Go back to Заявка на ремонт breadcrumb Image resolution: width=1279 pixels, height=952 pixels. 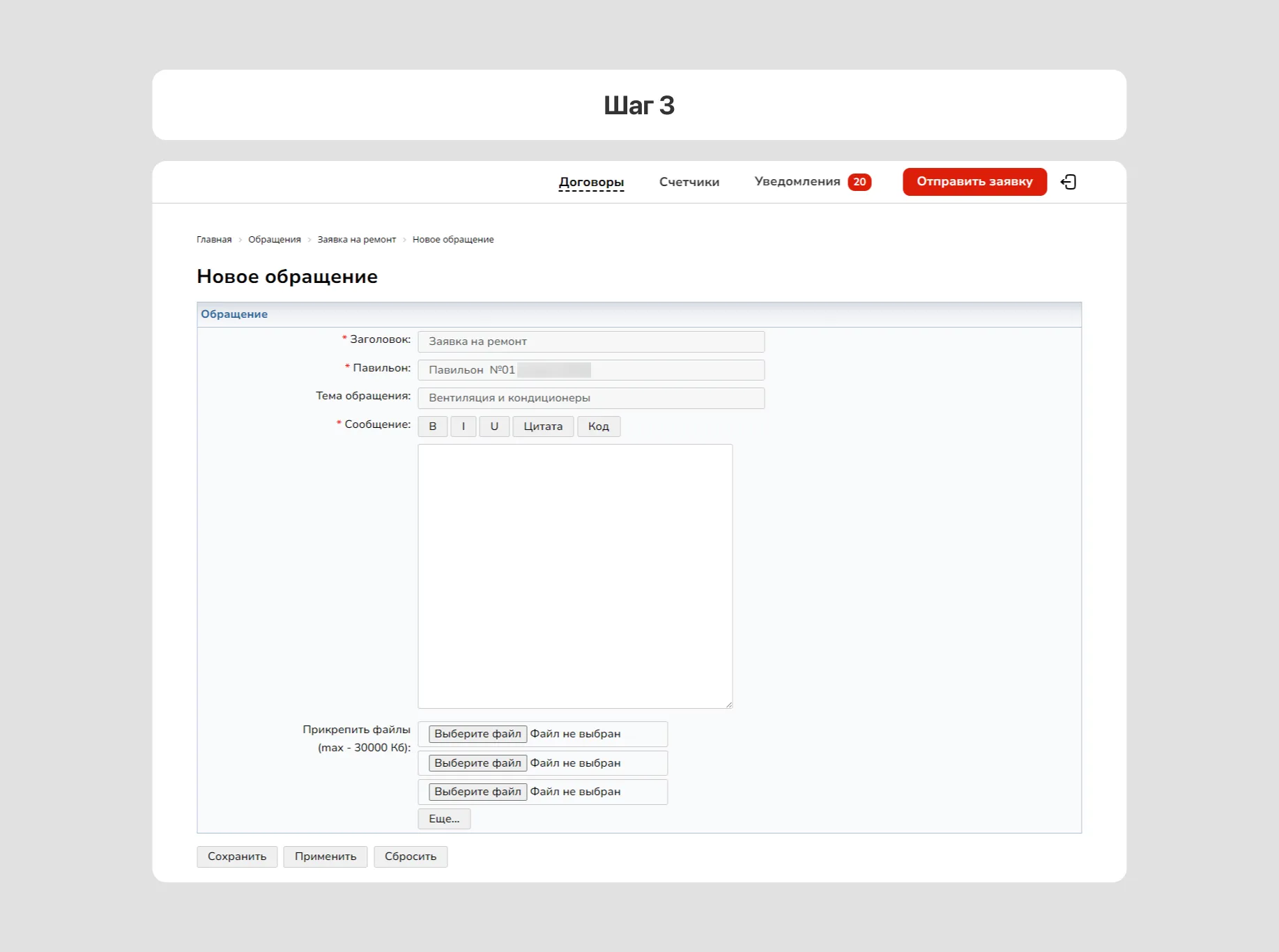click(356, 240)
